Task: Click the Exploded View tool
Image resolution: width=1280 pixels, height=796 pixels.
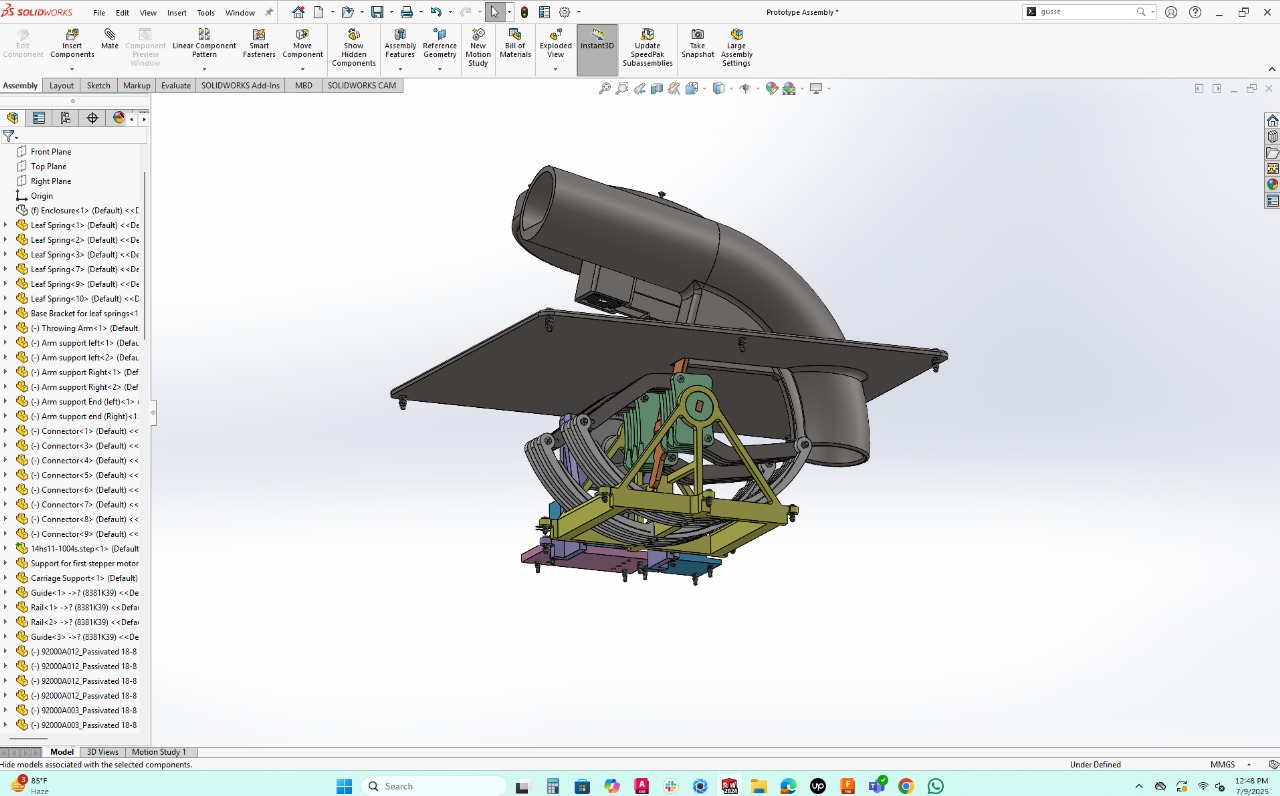Action: point(555,44)
